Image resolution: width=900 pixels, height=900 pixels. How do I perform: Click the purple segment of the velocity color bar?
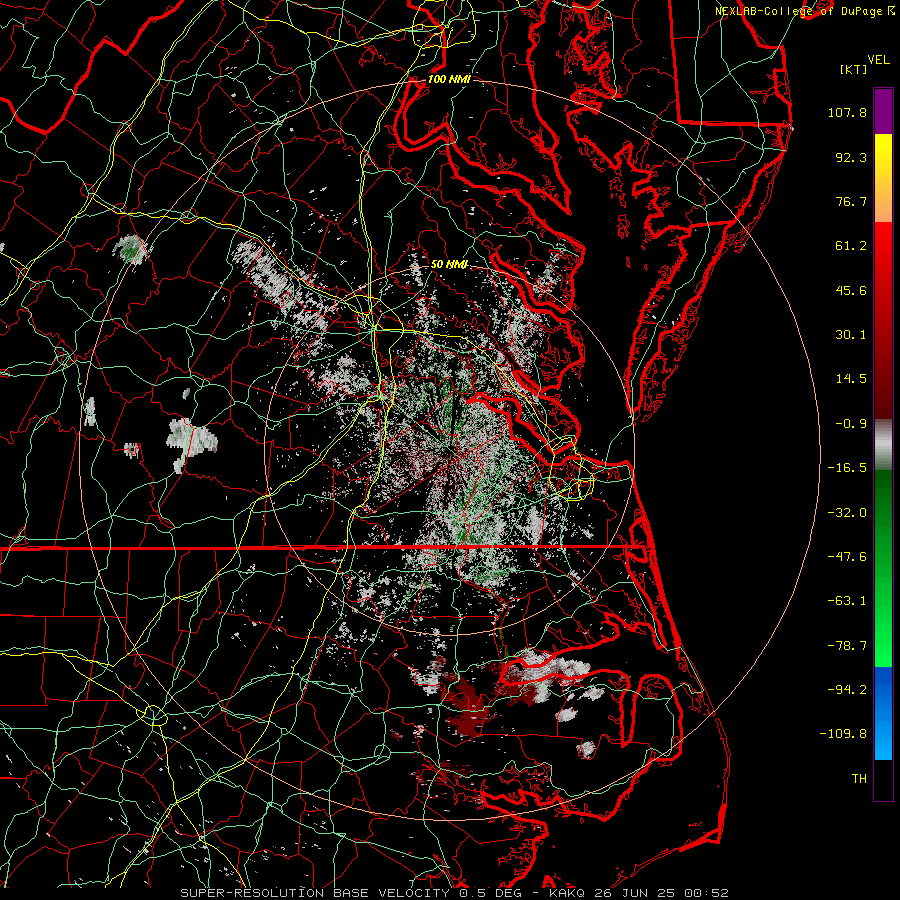pos(883,111)
